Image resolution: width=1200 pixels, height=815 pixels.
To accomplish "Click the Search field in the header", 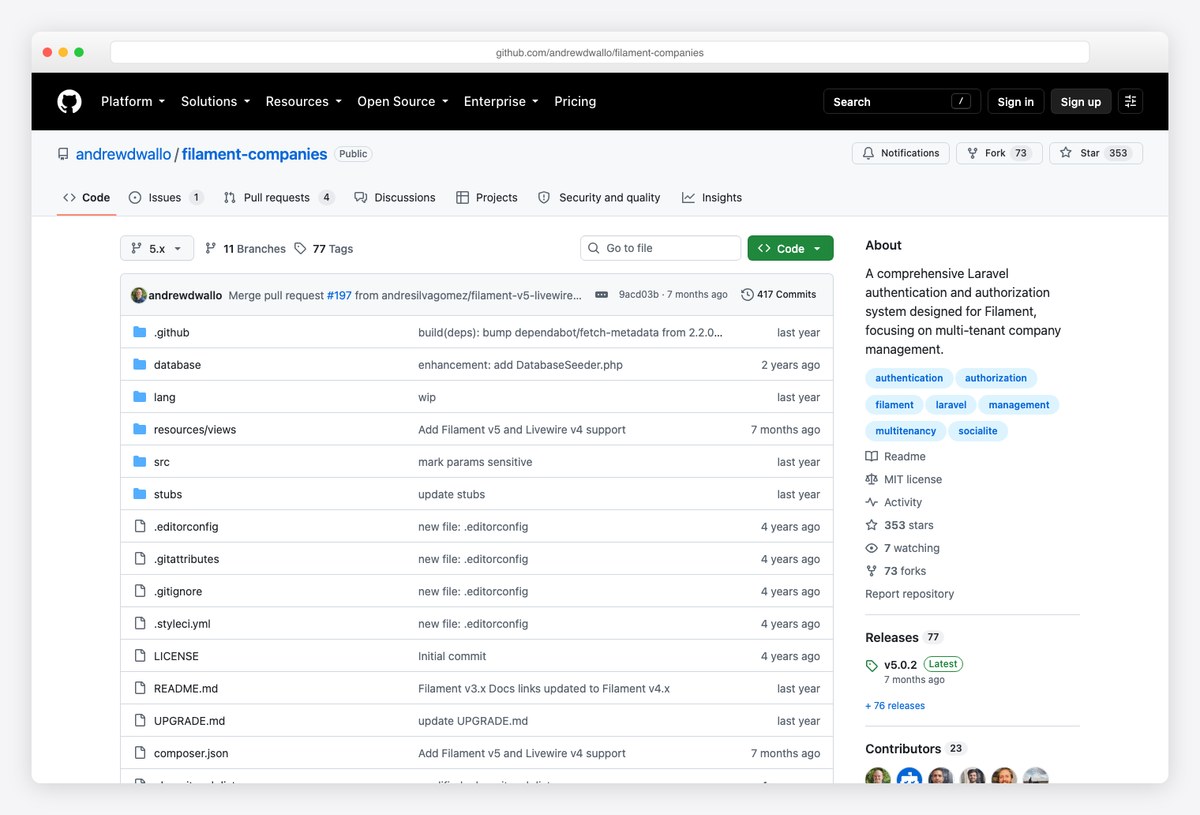I will (x=902, y=101).
